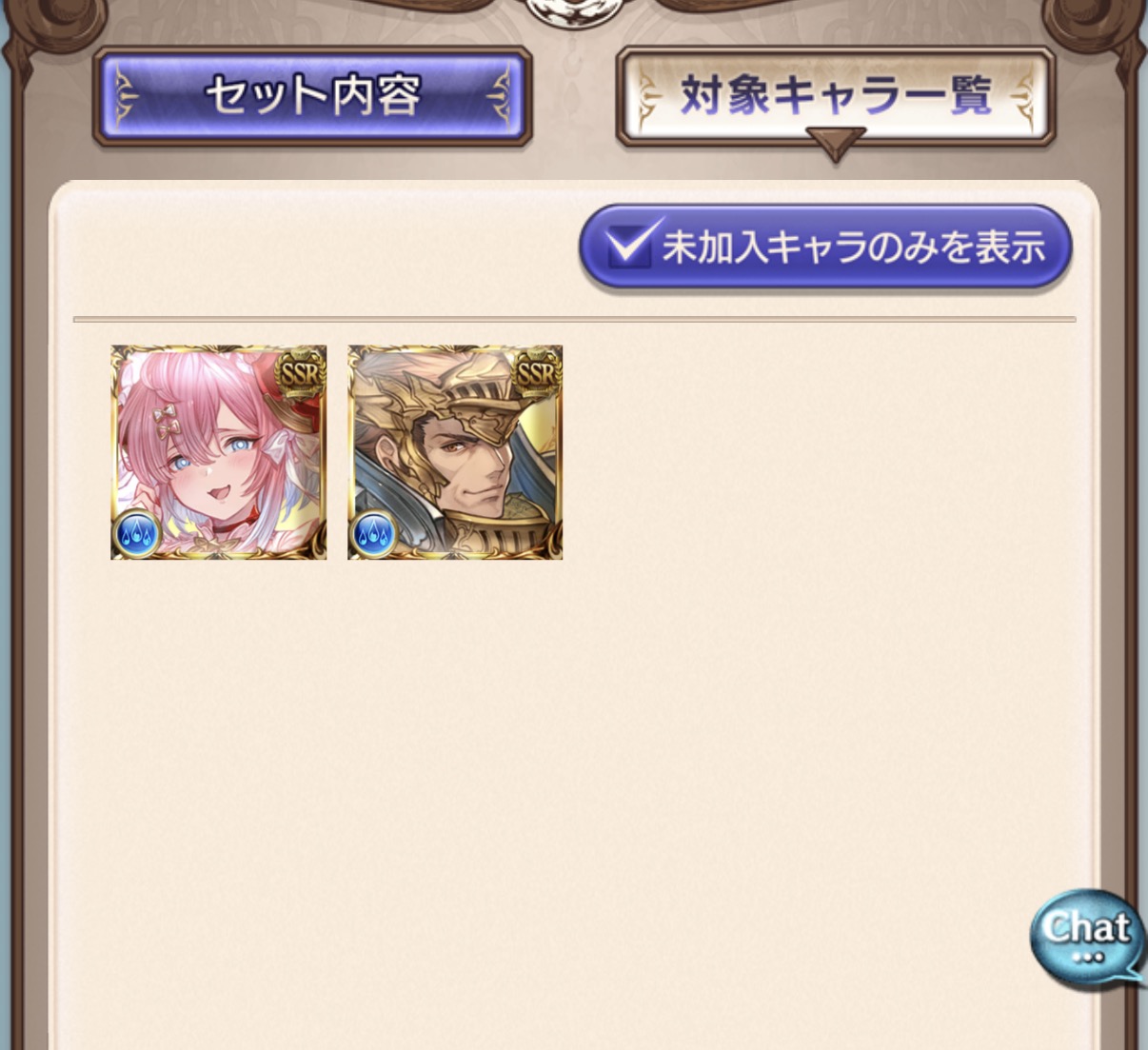Click the divider line above character portraits
Viewport: 1148px width, 1050px height.
tap(574, 319)
